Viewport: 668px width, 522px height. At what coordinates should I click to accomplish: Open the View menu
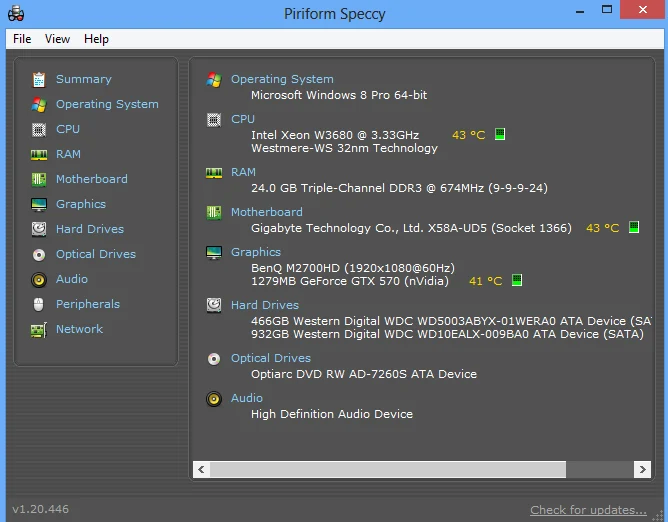click(x=58, y=39)
